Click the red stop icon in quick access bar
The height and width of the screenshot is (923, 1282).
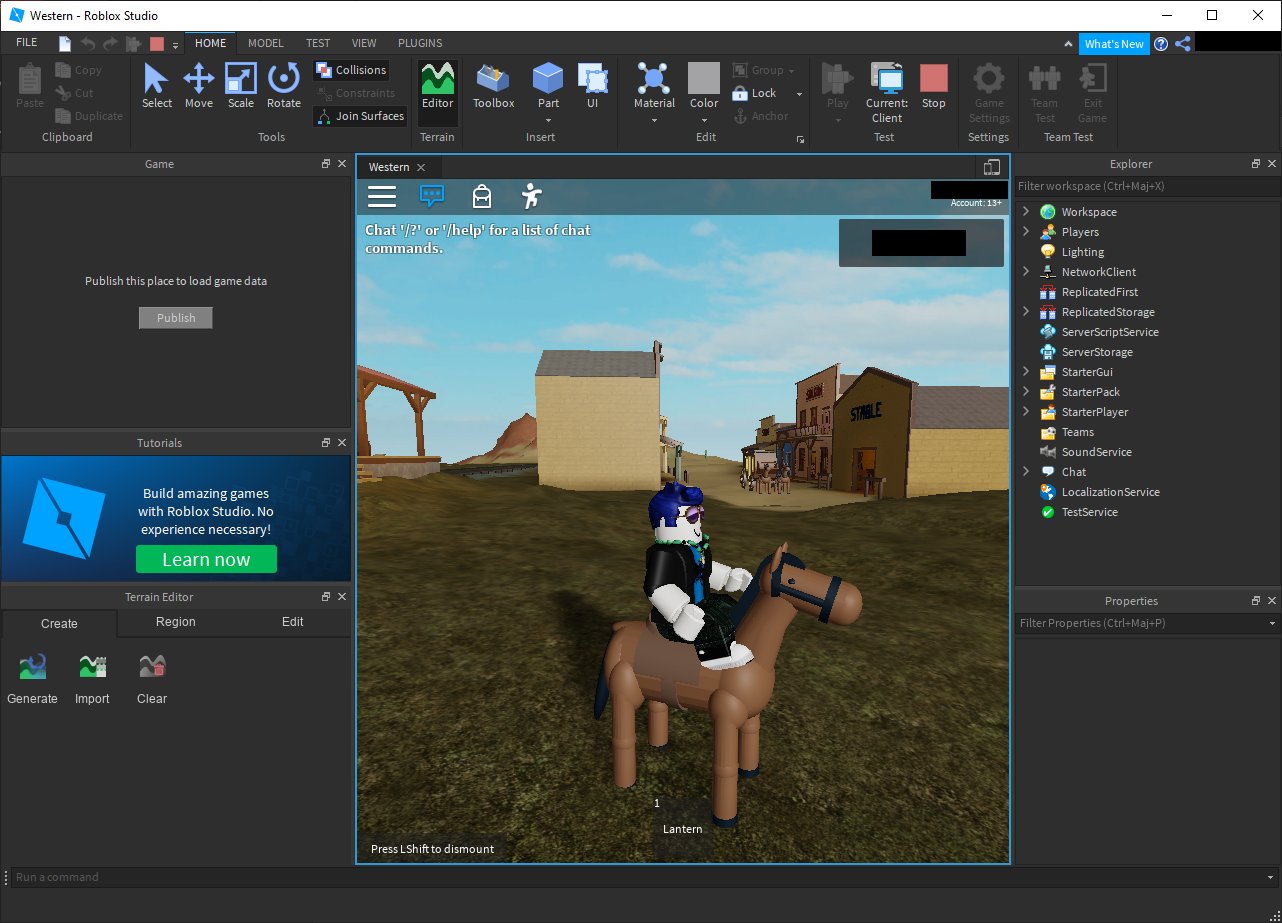tap(156, 43)
